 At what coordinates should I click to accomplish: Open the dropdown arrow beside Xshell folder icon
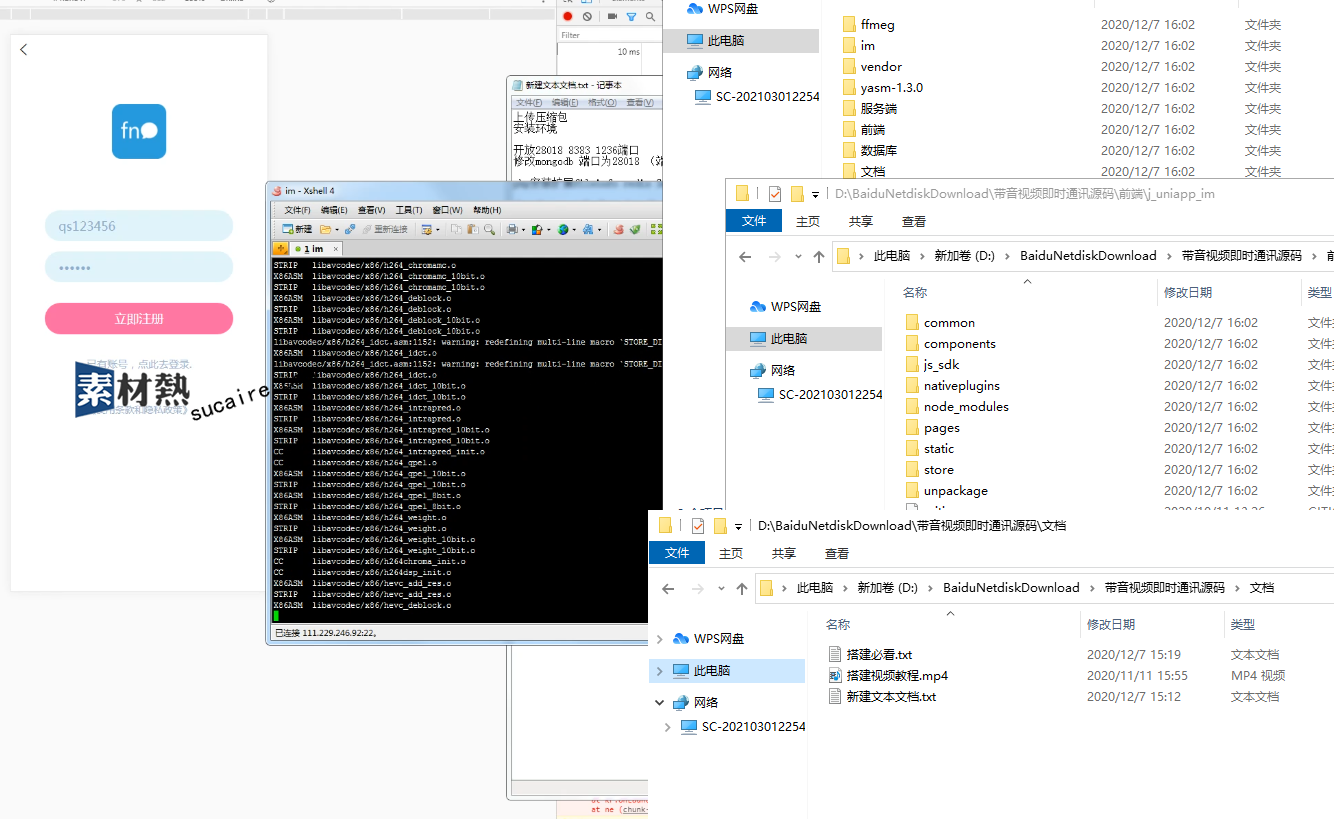click(x=337, y=229)
